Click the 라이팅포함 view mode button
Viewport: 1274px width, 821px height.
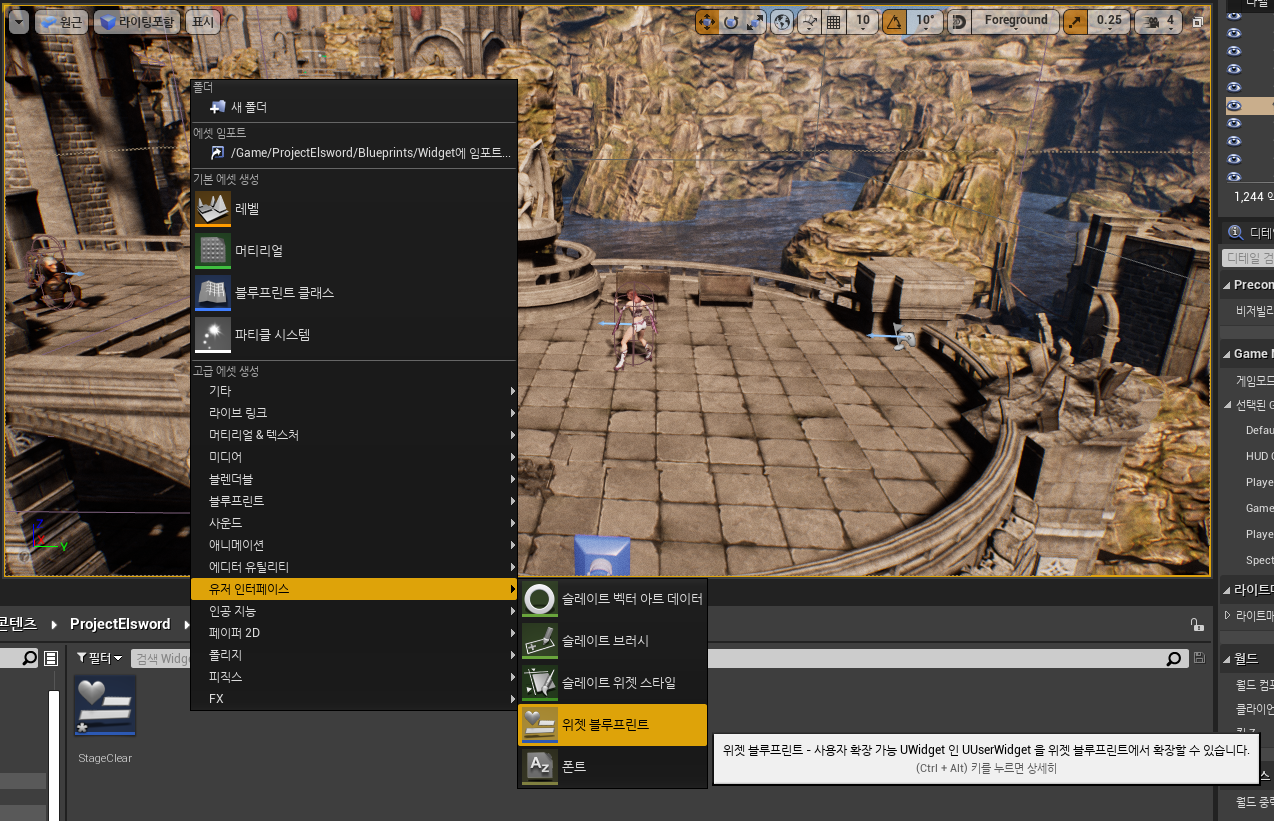(x=137, y=22)
